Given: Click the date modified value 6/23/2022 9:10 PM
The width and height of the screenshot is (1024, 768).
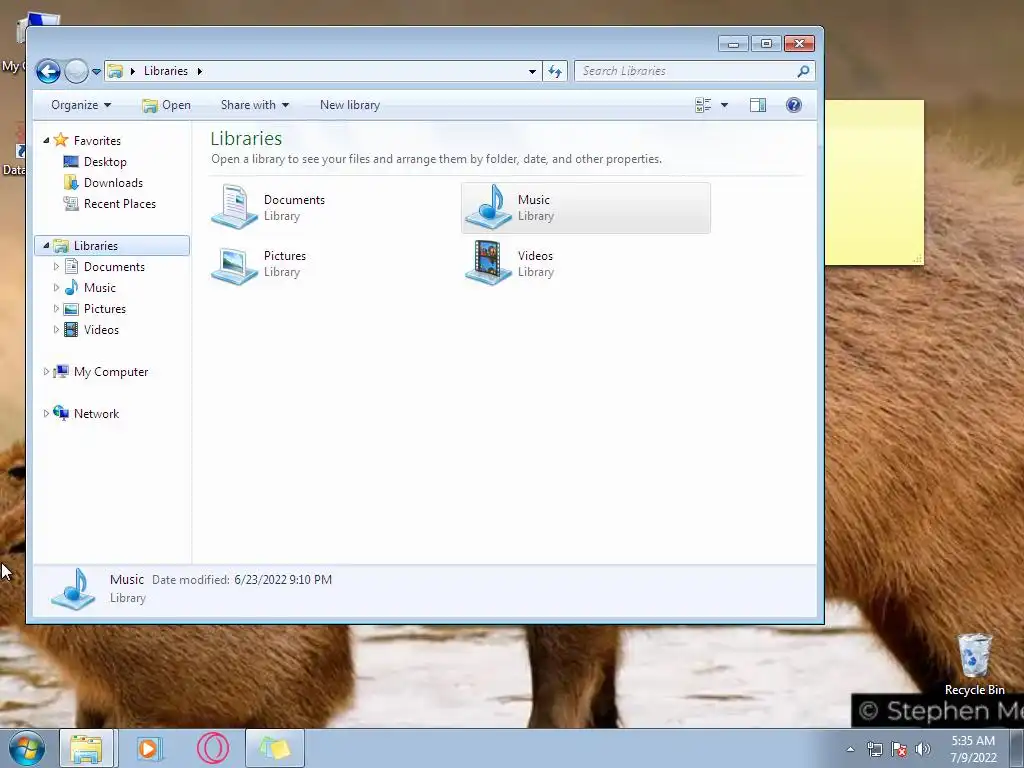Looking at the screenshot, I should (283, 580).
